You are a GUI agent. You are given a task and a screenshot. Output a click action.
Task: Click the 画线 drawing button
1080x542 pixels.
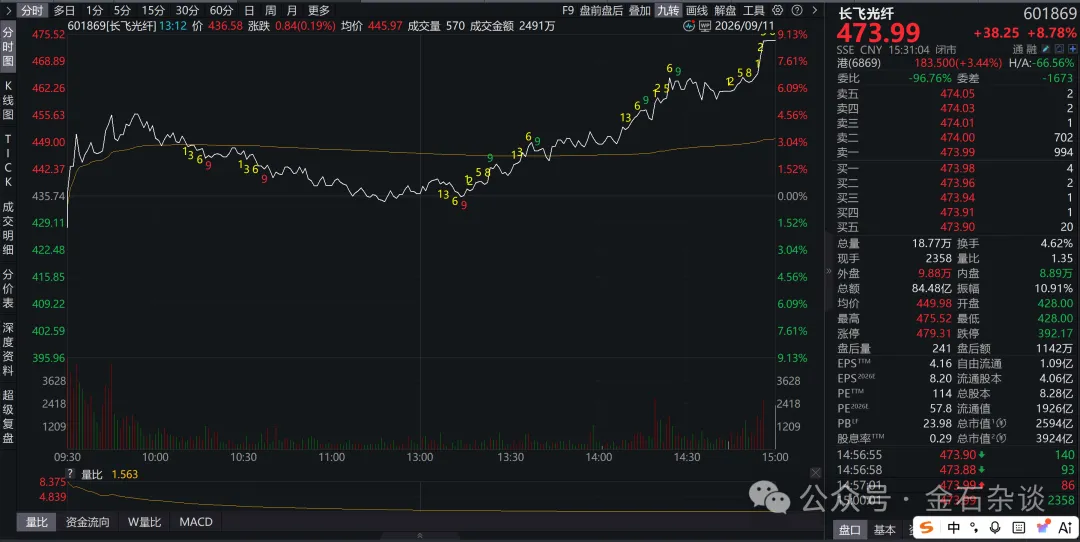696,10
